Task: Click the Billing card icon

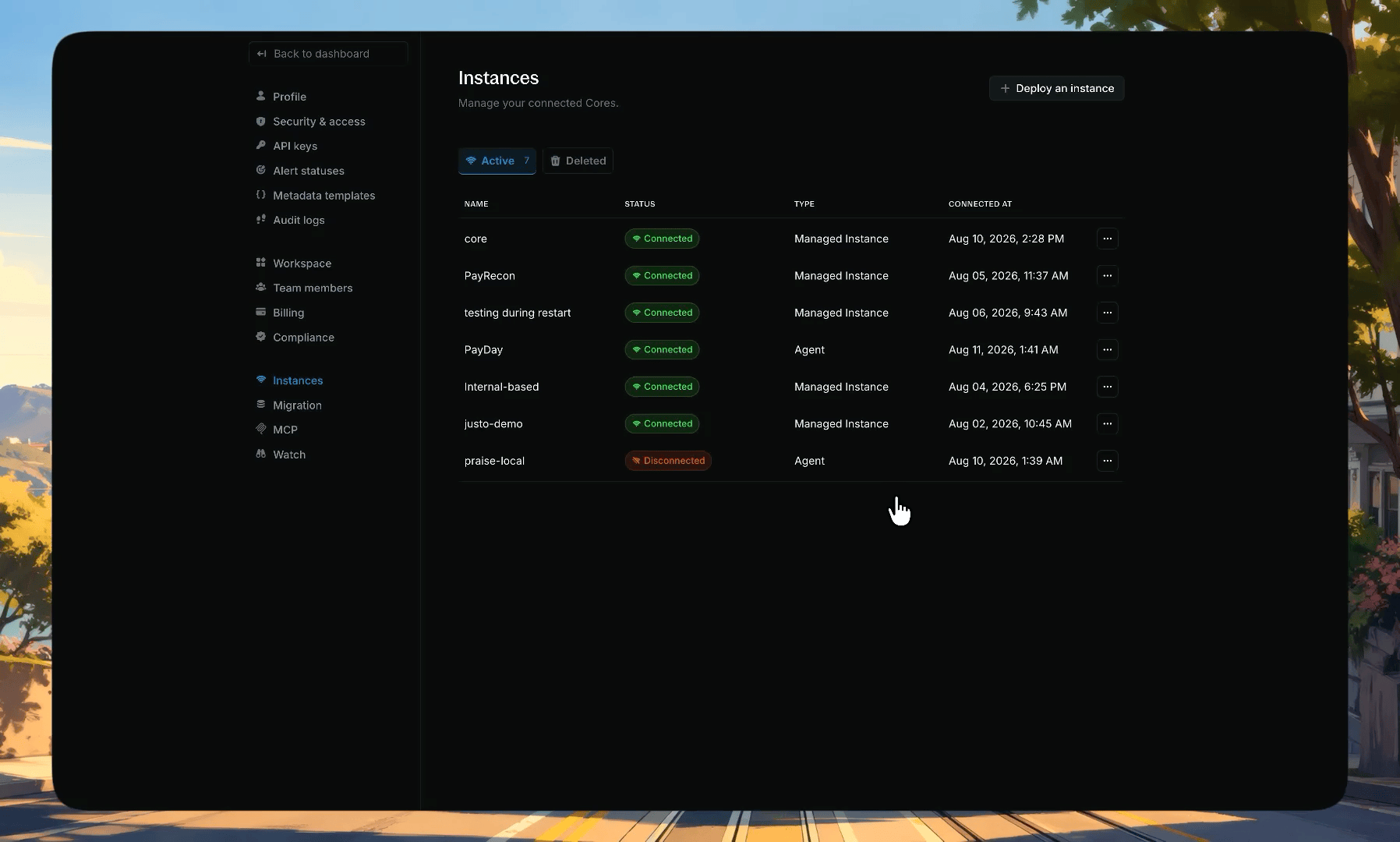Action: [260, 312]
